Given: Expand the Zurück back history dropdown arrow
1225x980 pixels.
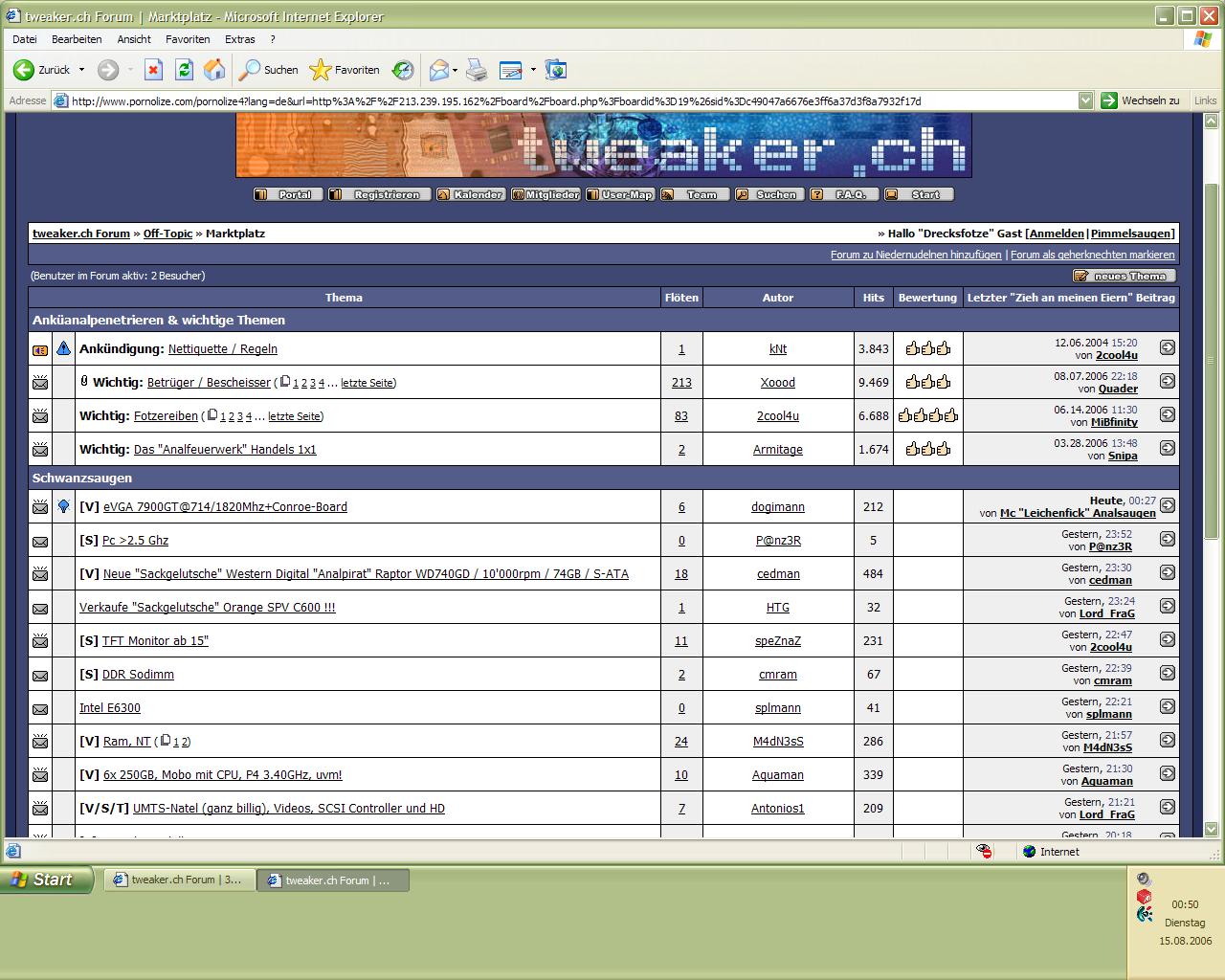Looking at the screenshot, I should 81,70.
